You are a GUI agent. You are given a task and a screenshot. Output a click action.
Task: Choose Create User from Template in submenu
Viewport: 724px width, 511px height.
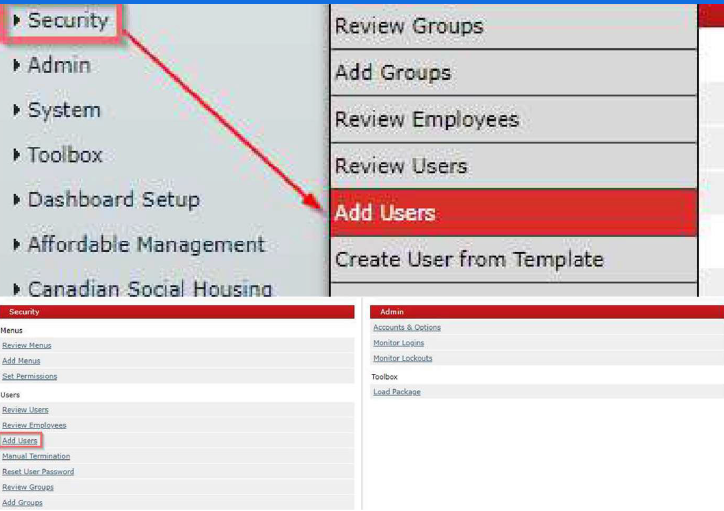pyautogui.click(x=469, y=259)
